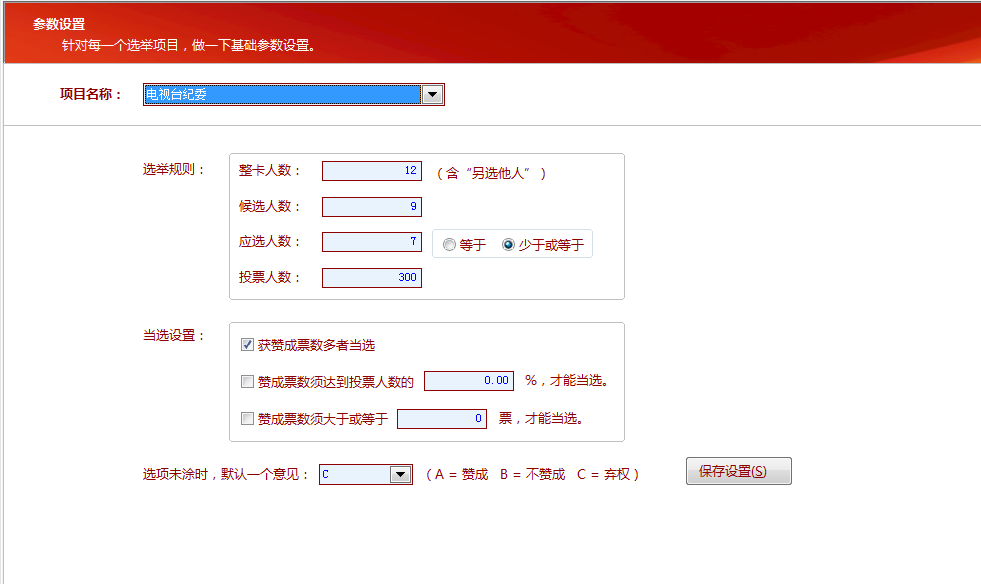Select the 应选人数 input field

(x=371, y=242)
